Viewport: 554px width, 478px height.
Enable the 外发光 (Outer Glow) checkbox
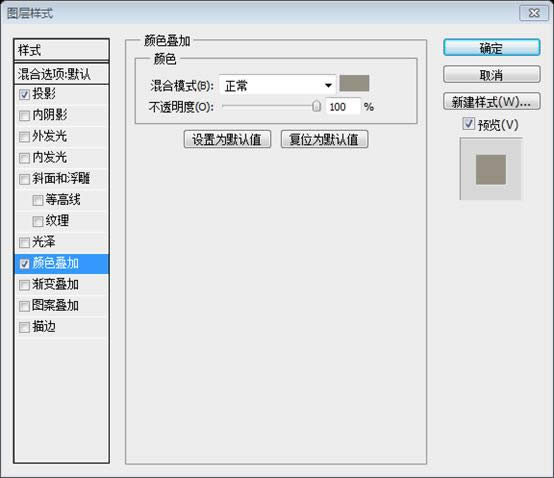24,137
